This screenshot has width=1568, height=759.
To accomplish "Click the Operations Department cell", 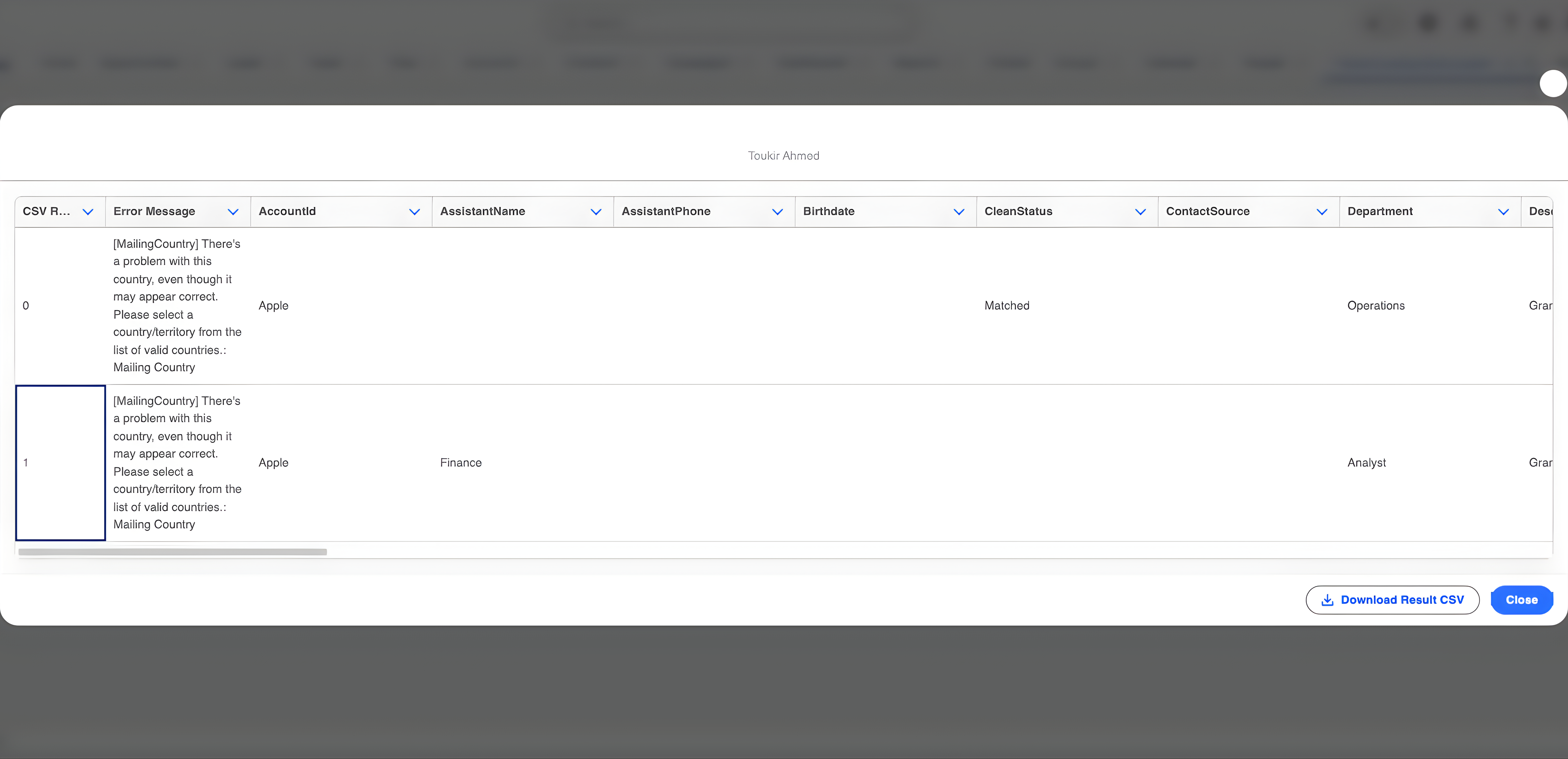I will coord(1376,306).
